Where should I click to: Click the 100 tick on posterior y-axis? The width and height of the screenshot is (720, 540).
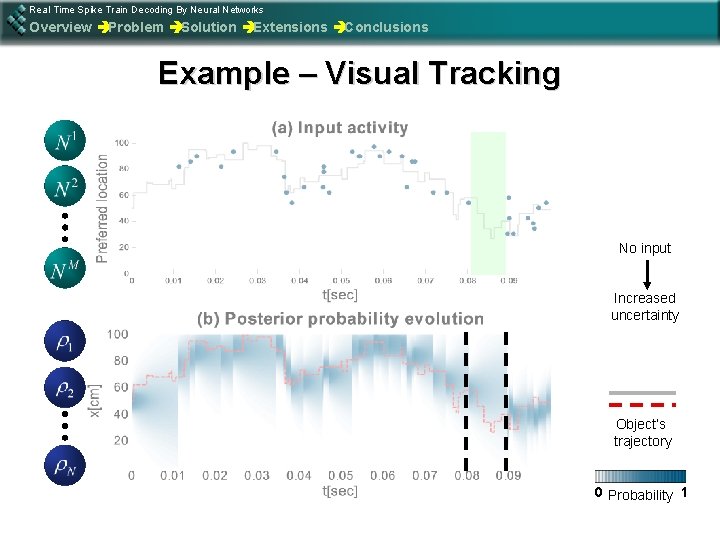(x=118, y=334)
